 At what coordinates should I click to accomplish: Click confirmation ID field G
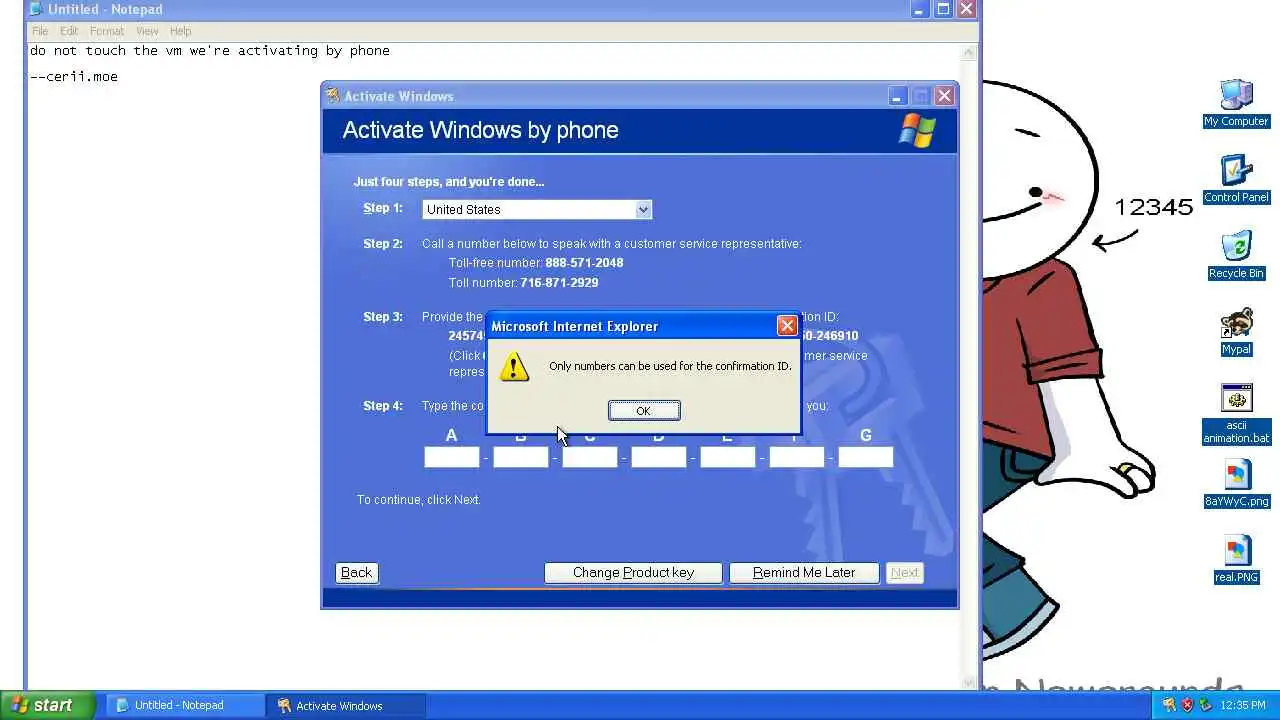[866, 457]
